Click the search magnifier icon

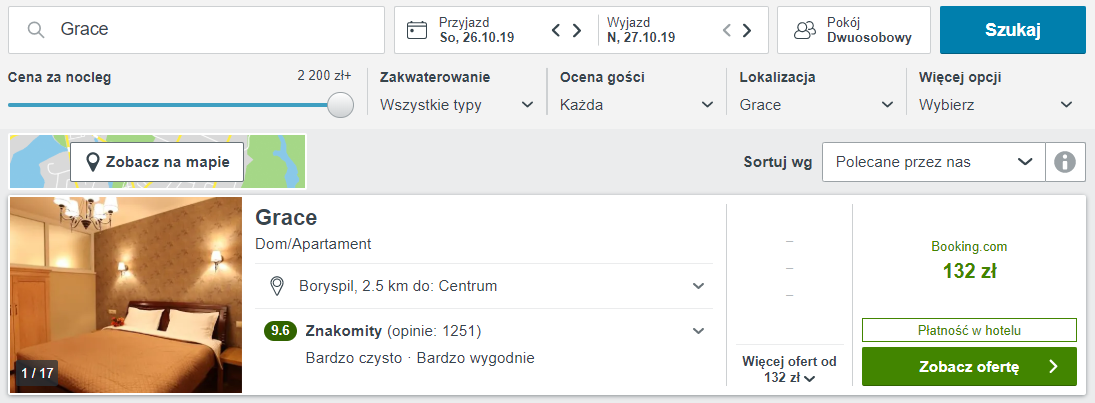pyautogui.click(x=36, y=30)
